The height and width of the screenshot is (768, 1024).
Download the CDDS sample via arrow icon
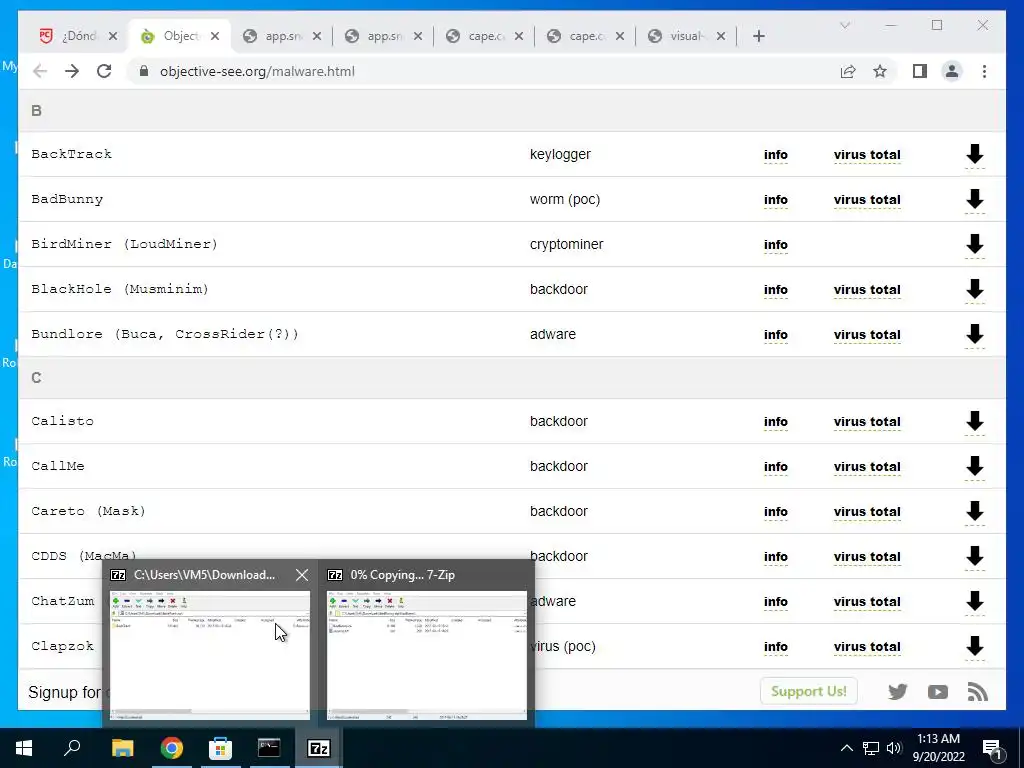[x=974, y=556]
